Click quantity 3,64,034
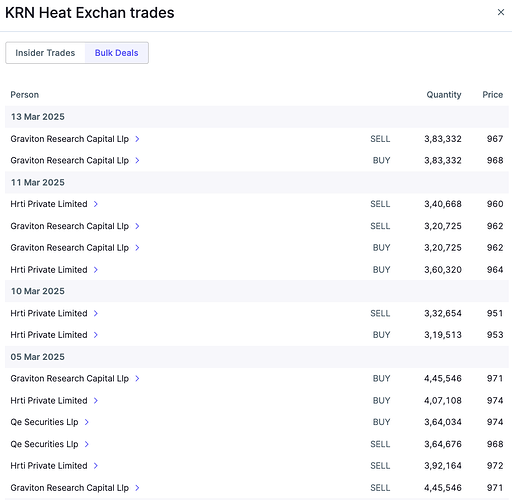The height and width of the screenshot is (500, 512). [443, 422]
